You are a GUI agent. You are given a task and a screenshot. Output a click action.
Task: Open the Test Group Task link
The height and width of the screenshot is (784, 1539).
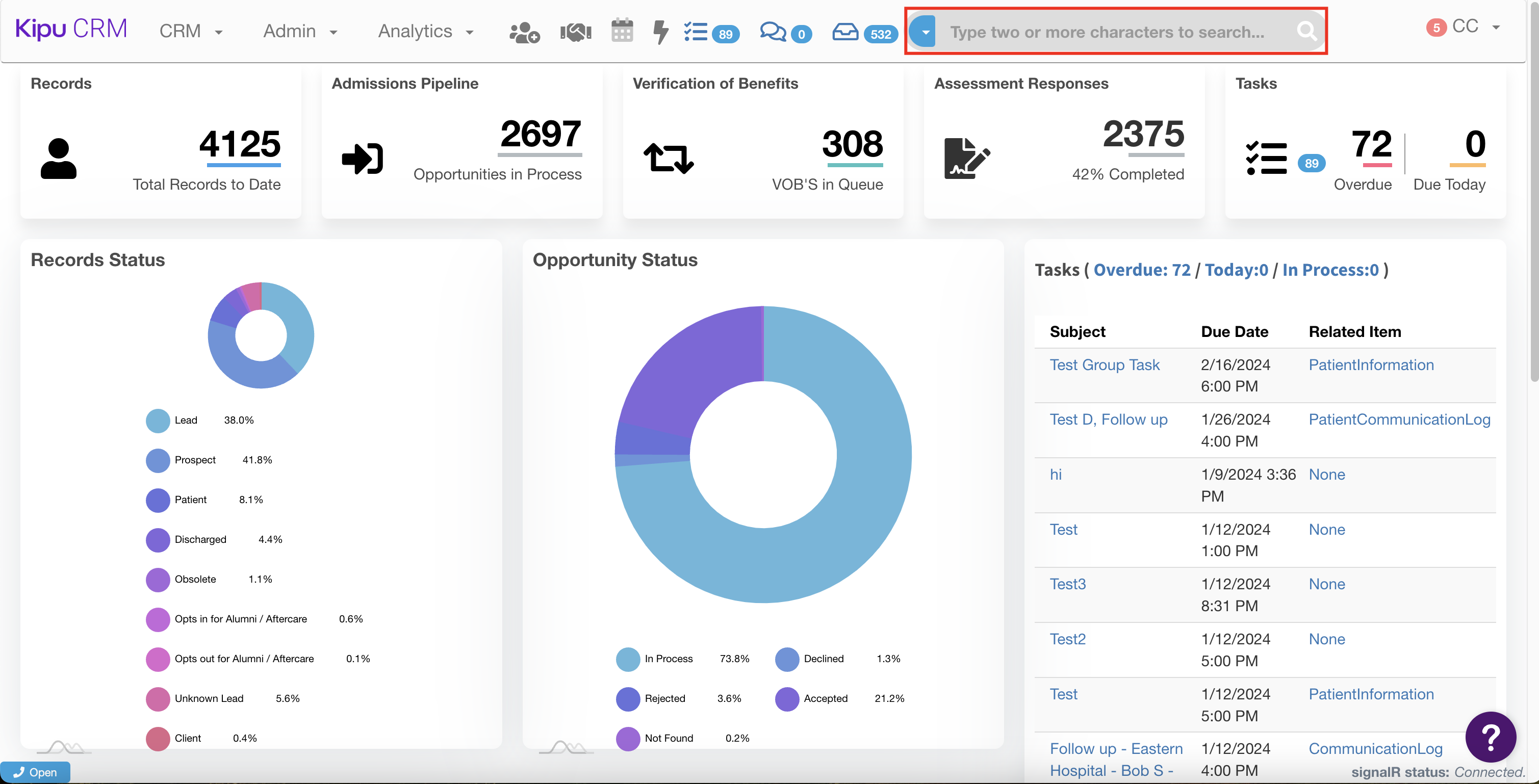click(x=1104, y=365)
